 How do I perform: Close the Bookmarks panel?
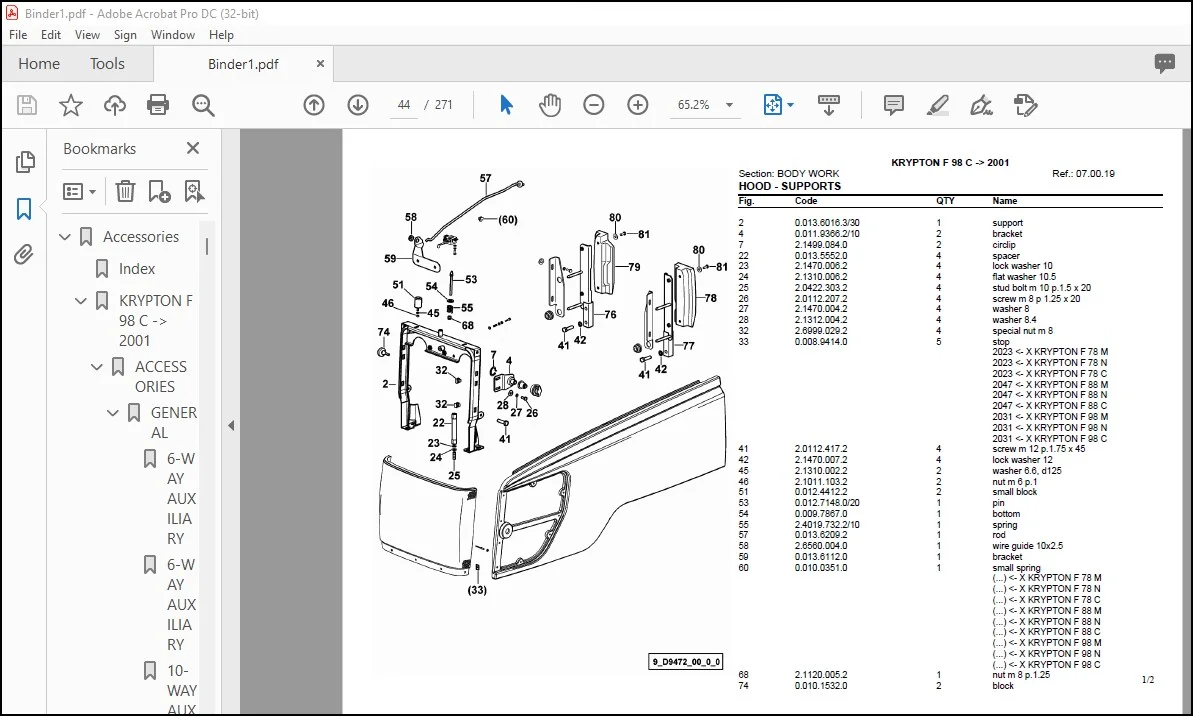tap(193, 148)
